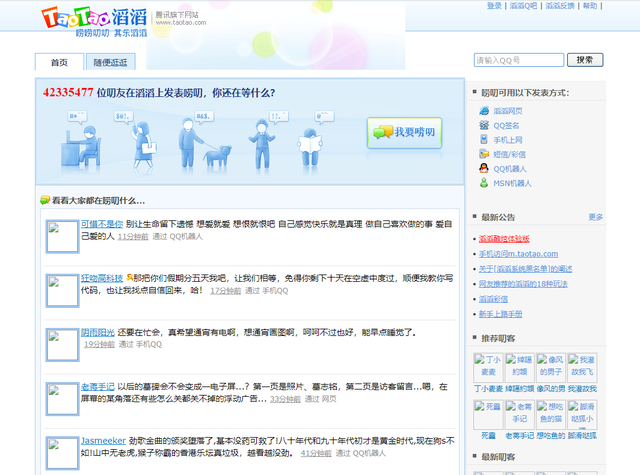Viewport: 640px width, 475px height.
Task: Open the 滔滔Q吧 top link
Action: [x=523, y=6]
